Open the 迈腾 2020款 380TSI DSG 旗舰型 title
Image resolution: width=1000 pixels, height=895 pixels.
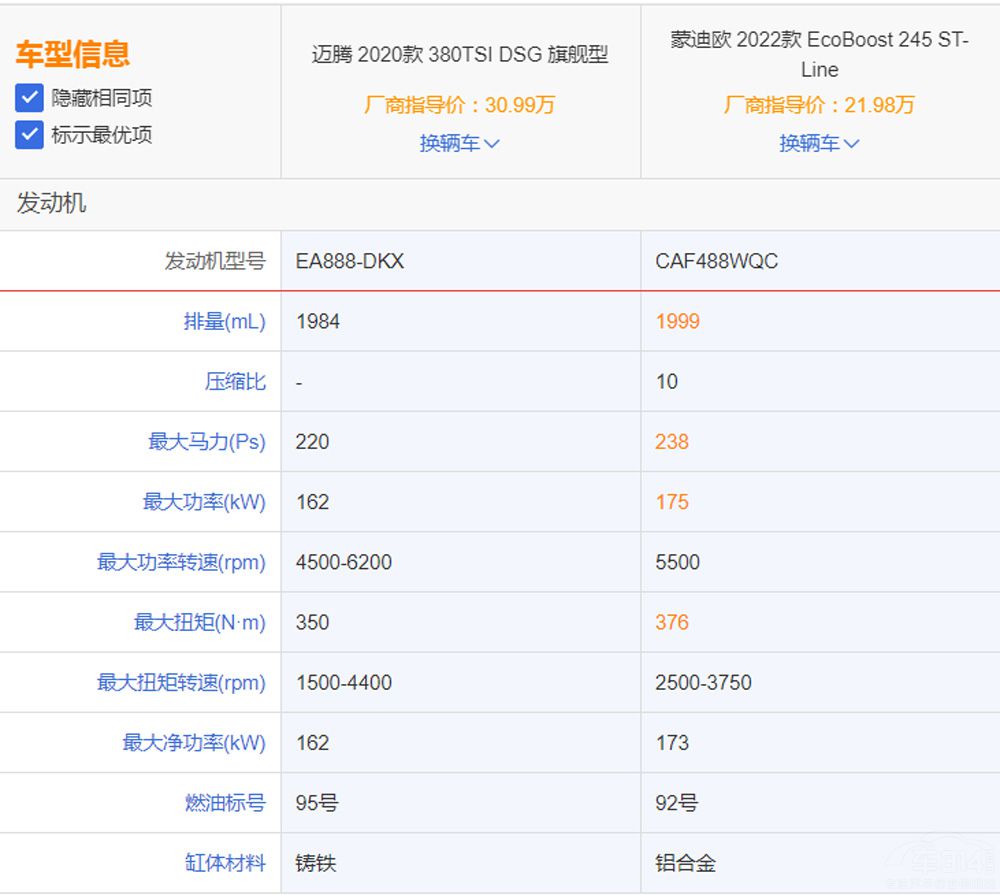[460, 55]
